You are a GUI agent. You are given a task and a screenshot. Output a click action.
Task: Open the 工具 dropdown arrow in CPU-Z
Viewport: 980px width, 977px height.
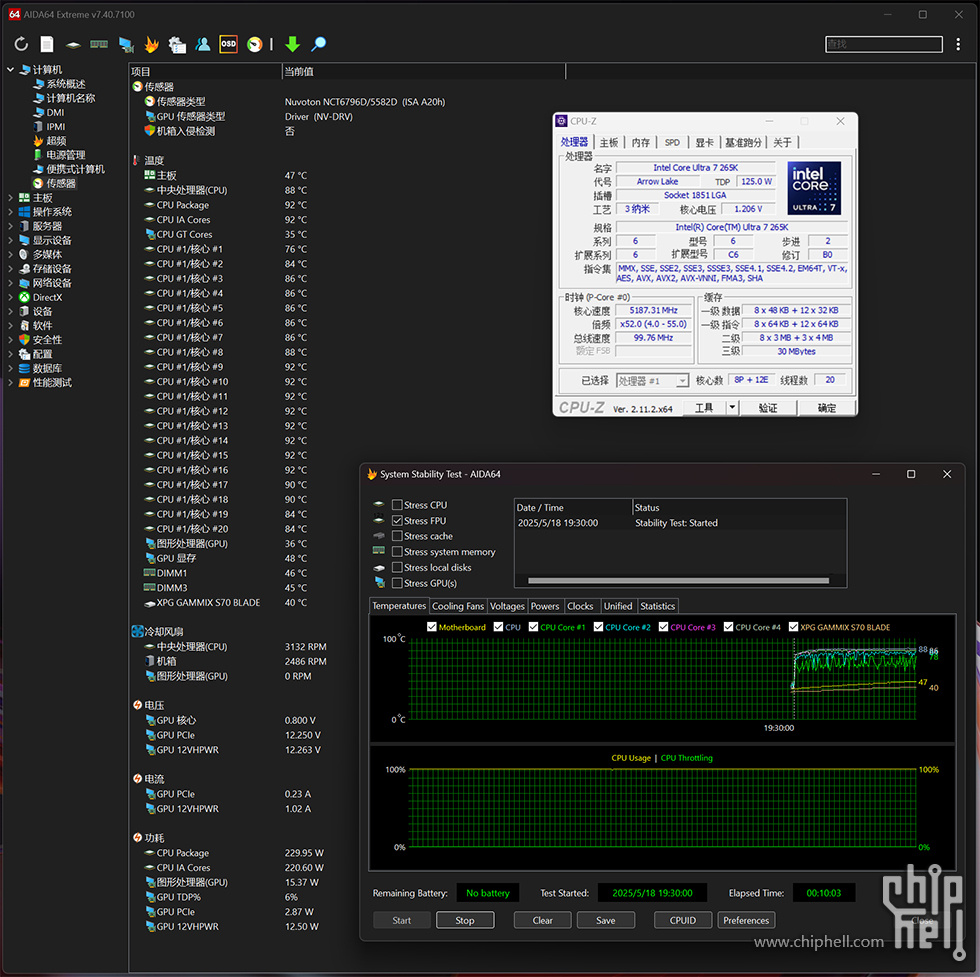click(732, 408)
